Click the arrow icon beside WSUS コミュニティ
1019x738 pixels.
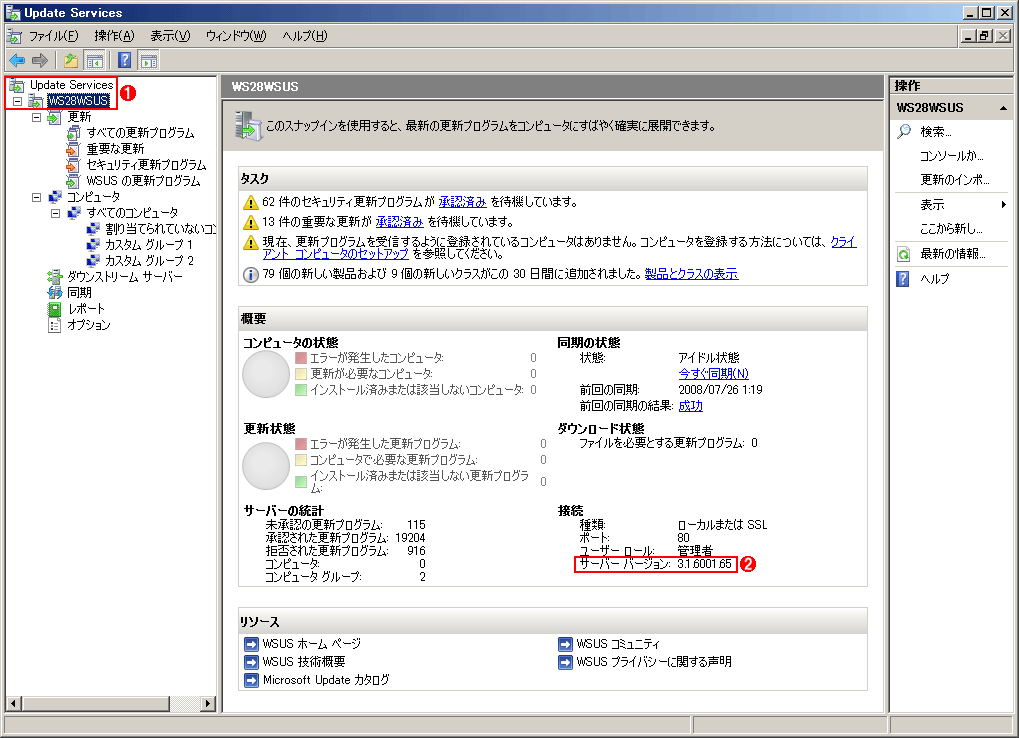[x=565, y=644]
